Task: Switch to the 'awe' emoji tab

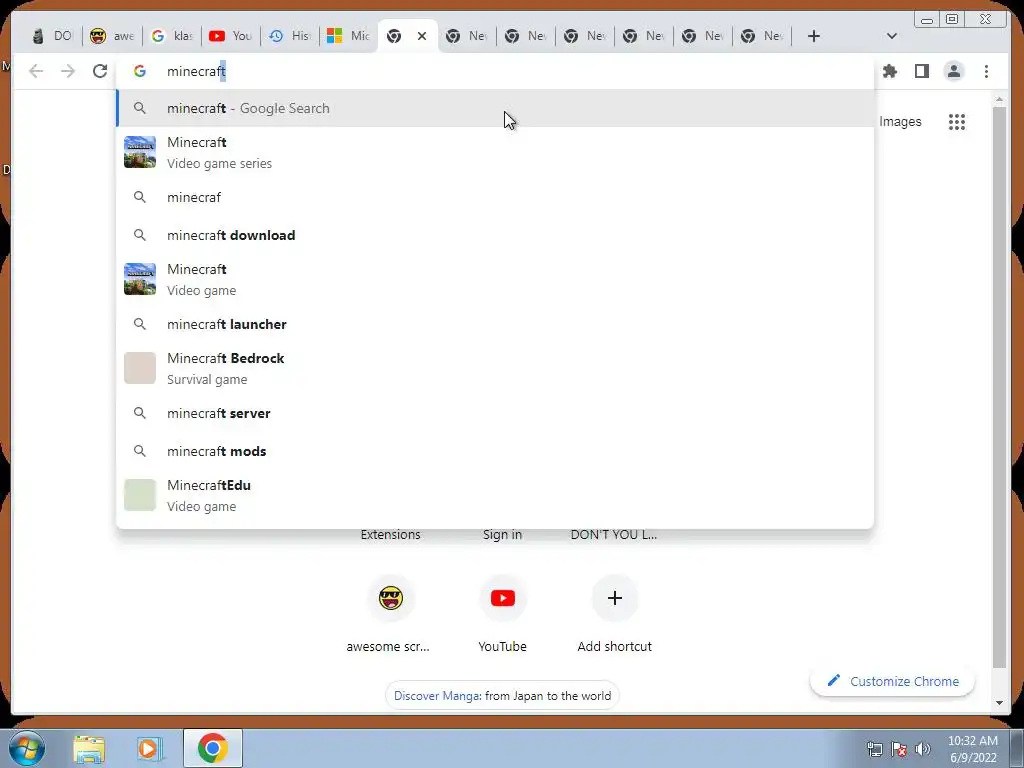Action: tap(112, 36)
